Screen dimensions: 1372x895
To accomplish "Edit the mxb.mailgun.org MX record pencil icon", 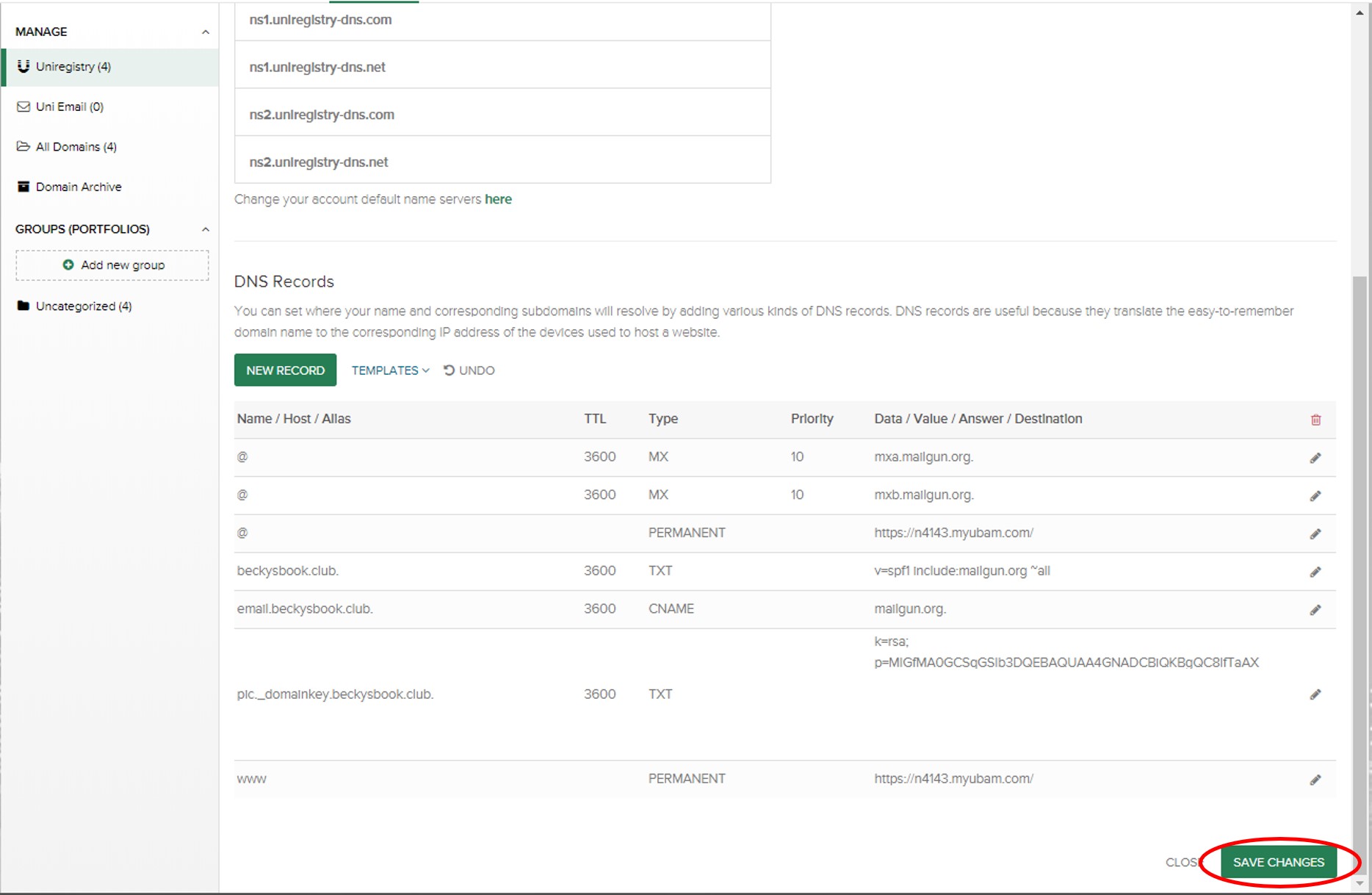I will 1315,496.
